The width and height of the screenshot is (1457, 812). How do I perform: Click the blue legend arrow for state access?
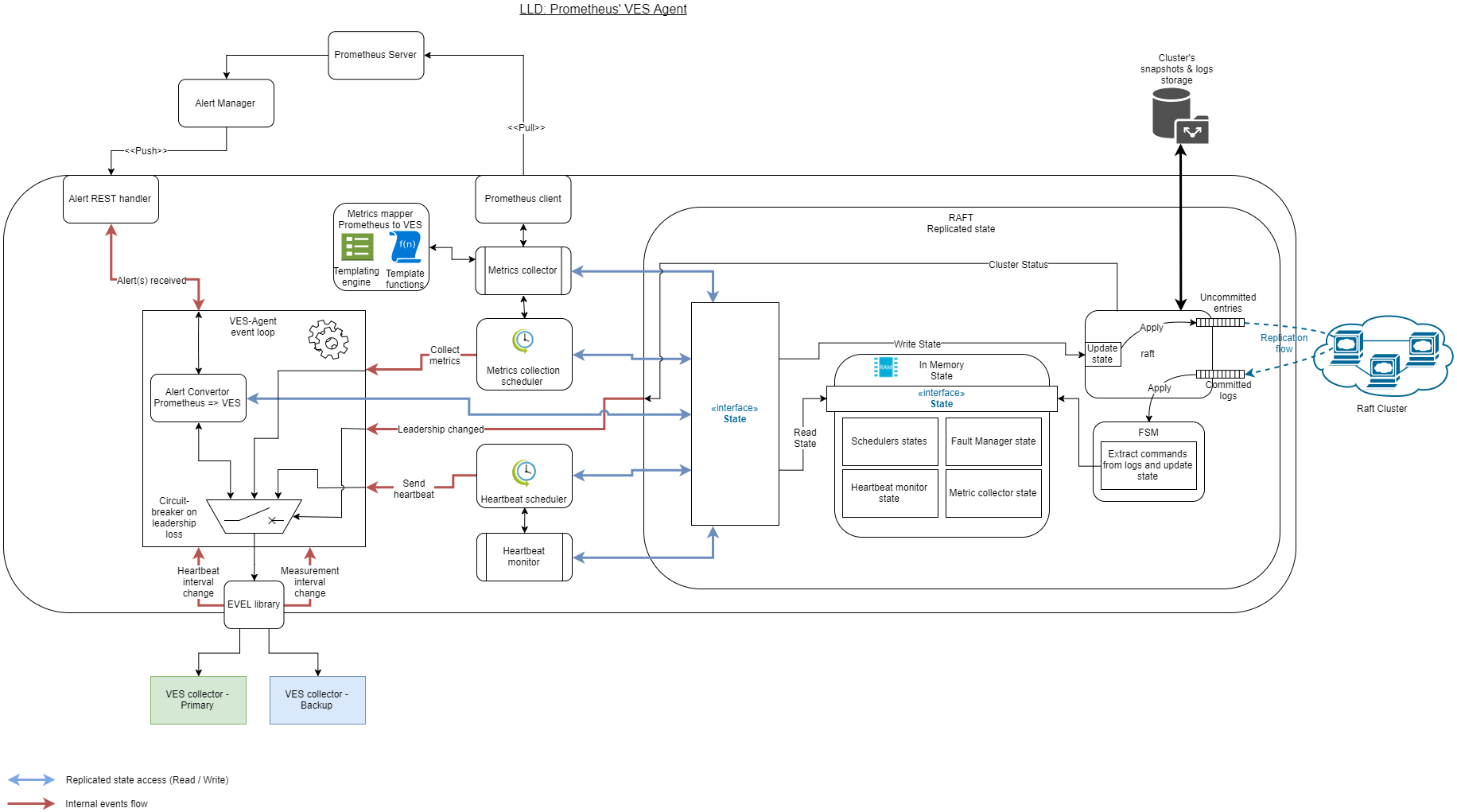32,780
